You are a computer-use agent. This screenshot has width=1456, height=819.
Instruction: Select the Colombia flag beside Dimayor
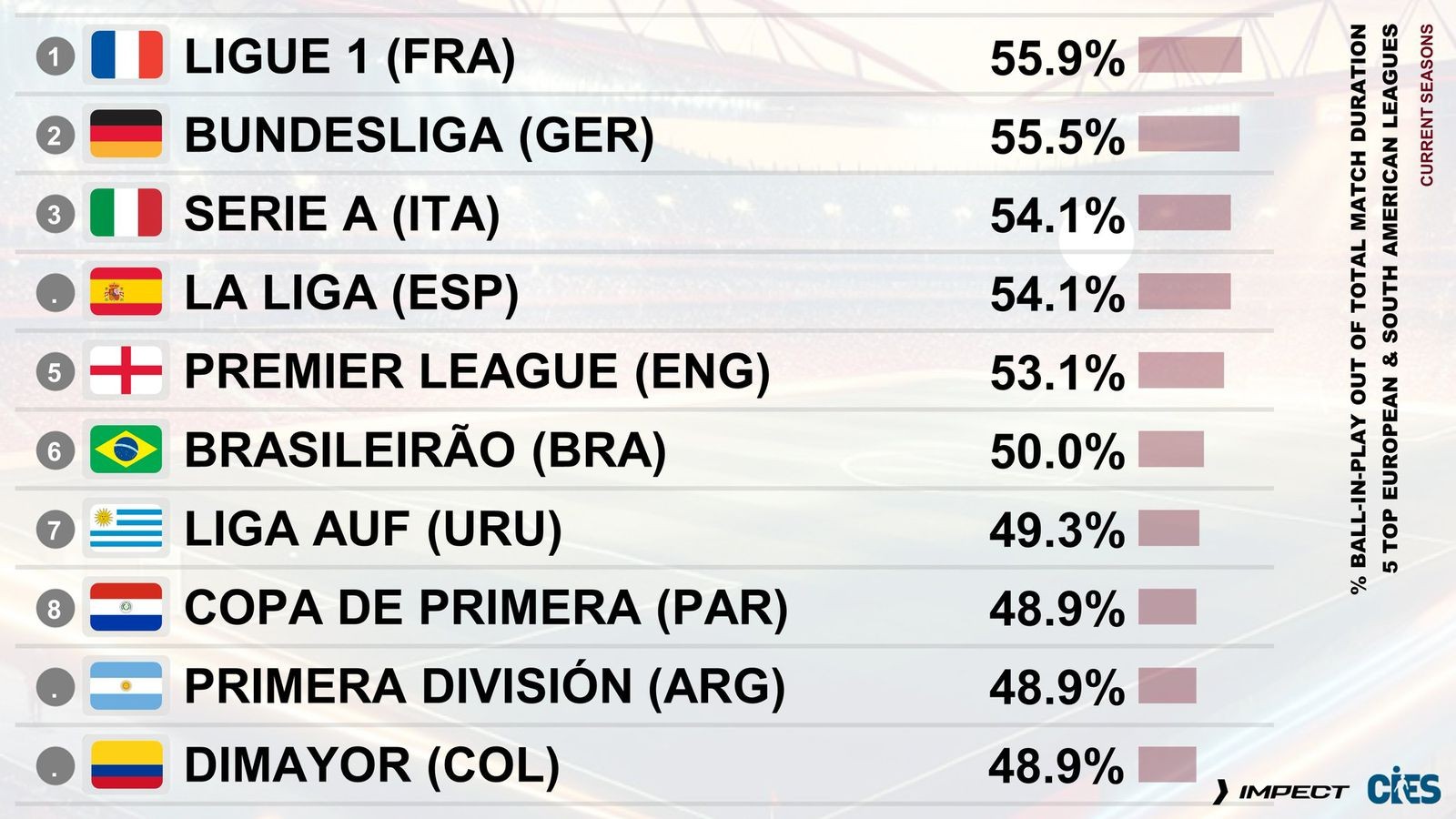pos(126,764)
